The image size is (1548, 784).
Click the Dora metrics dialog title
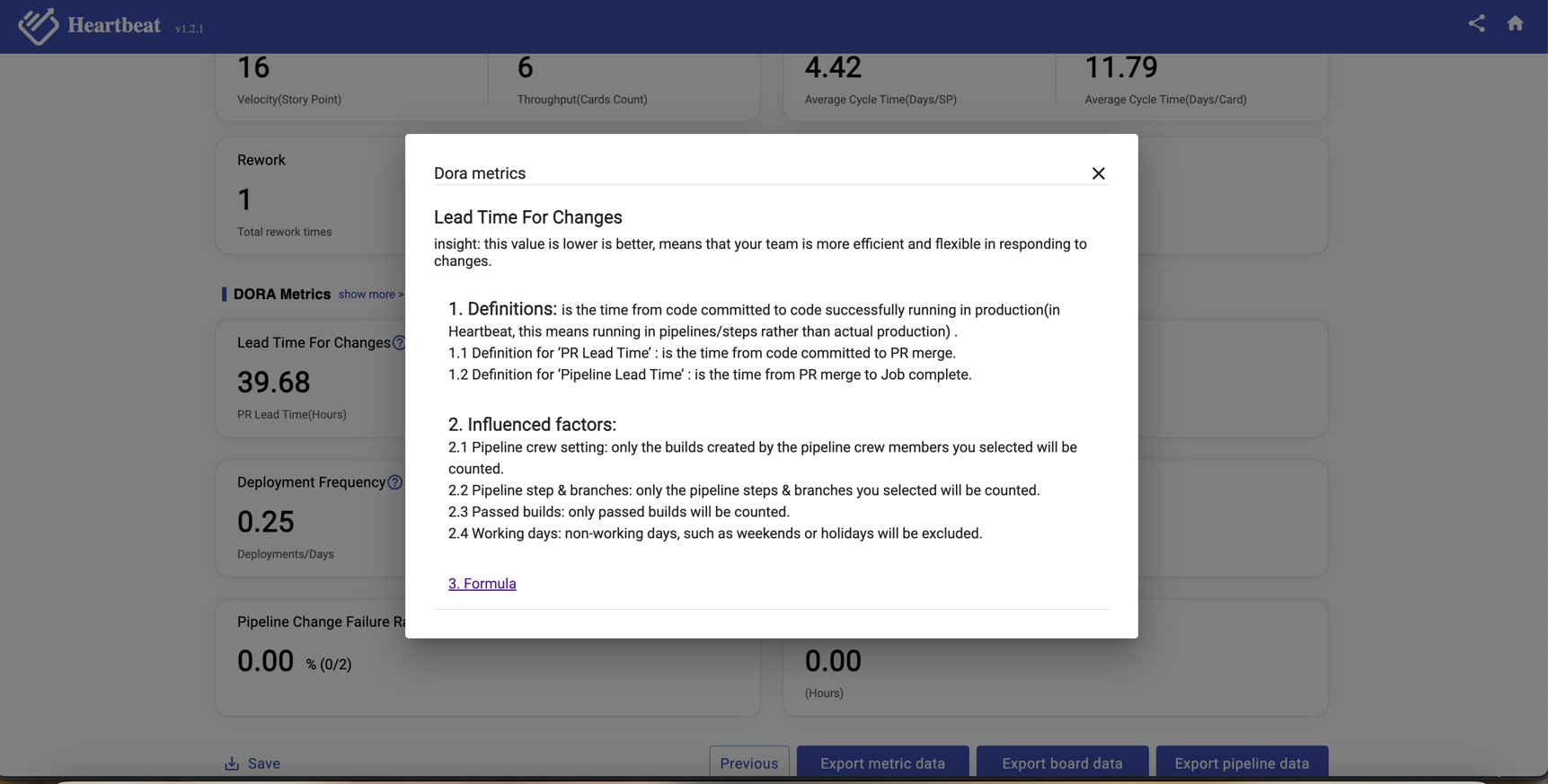(480, 173)
